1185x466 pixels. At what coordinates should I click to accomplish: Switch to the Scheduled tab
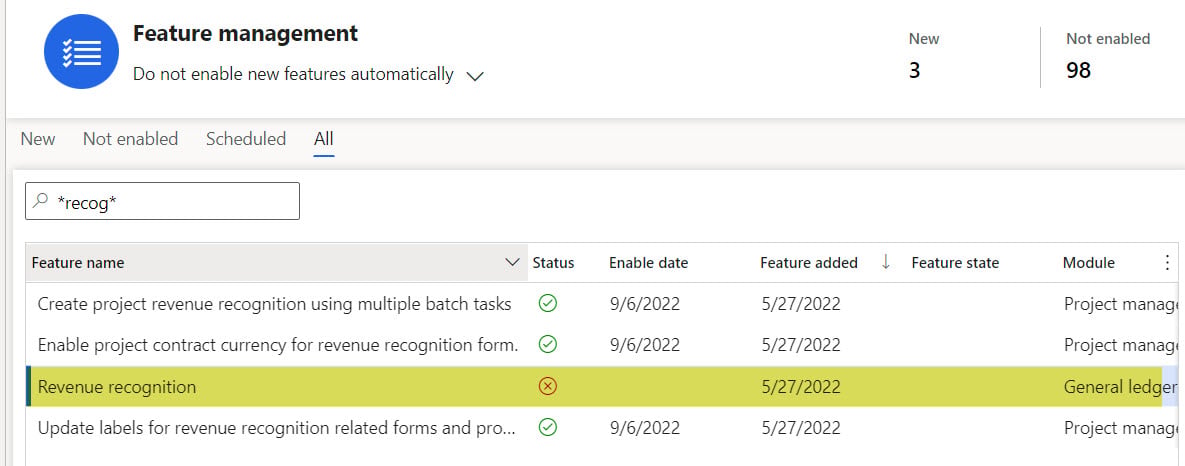click(246, 139)
